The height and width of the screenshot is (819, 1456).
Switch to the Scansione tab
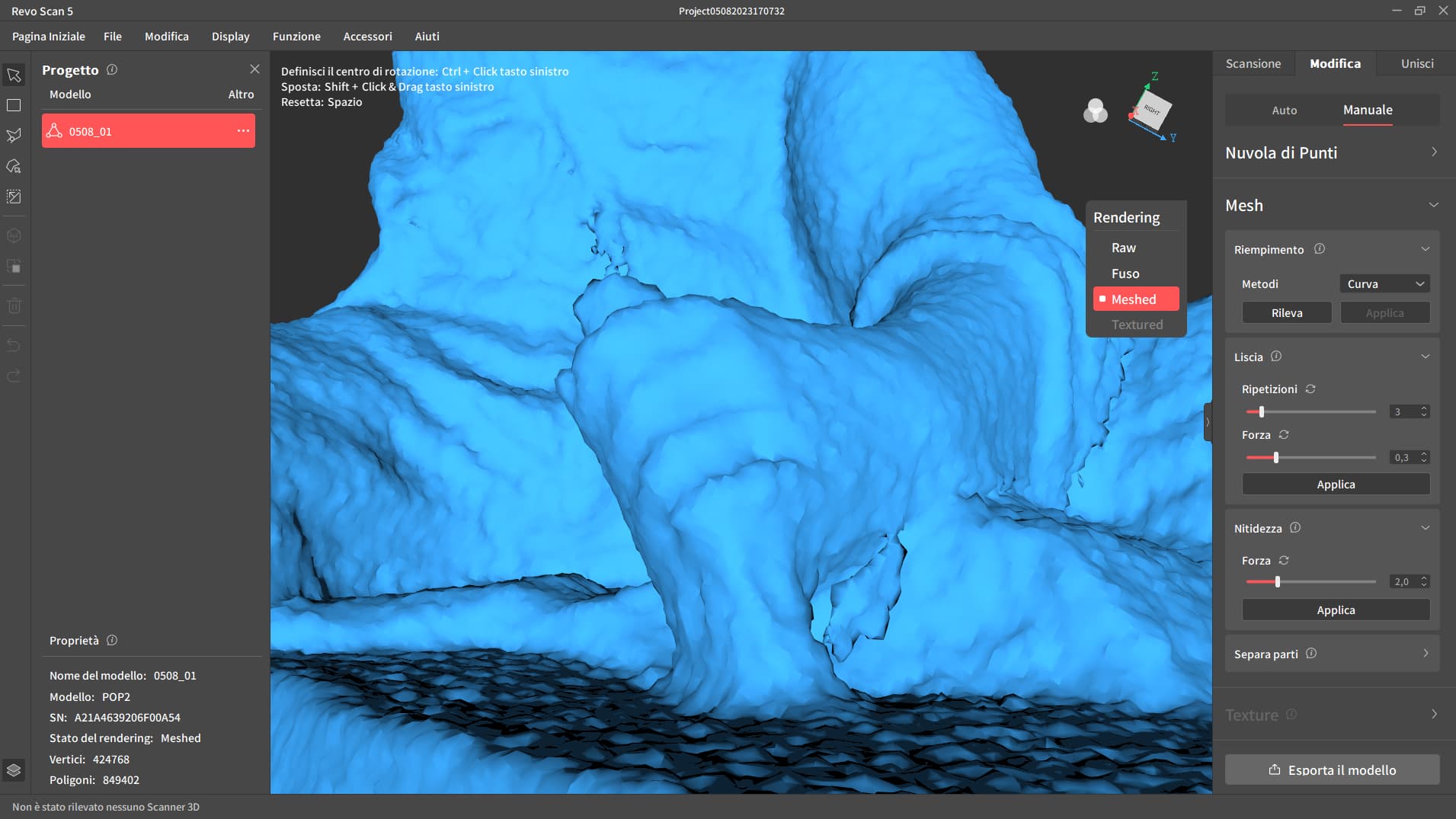point(1253,64)
